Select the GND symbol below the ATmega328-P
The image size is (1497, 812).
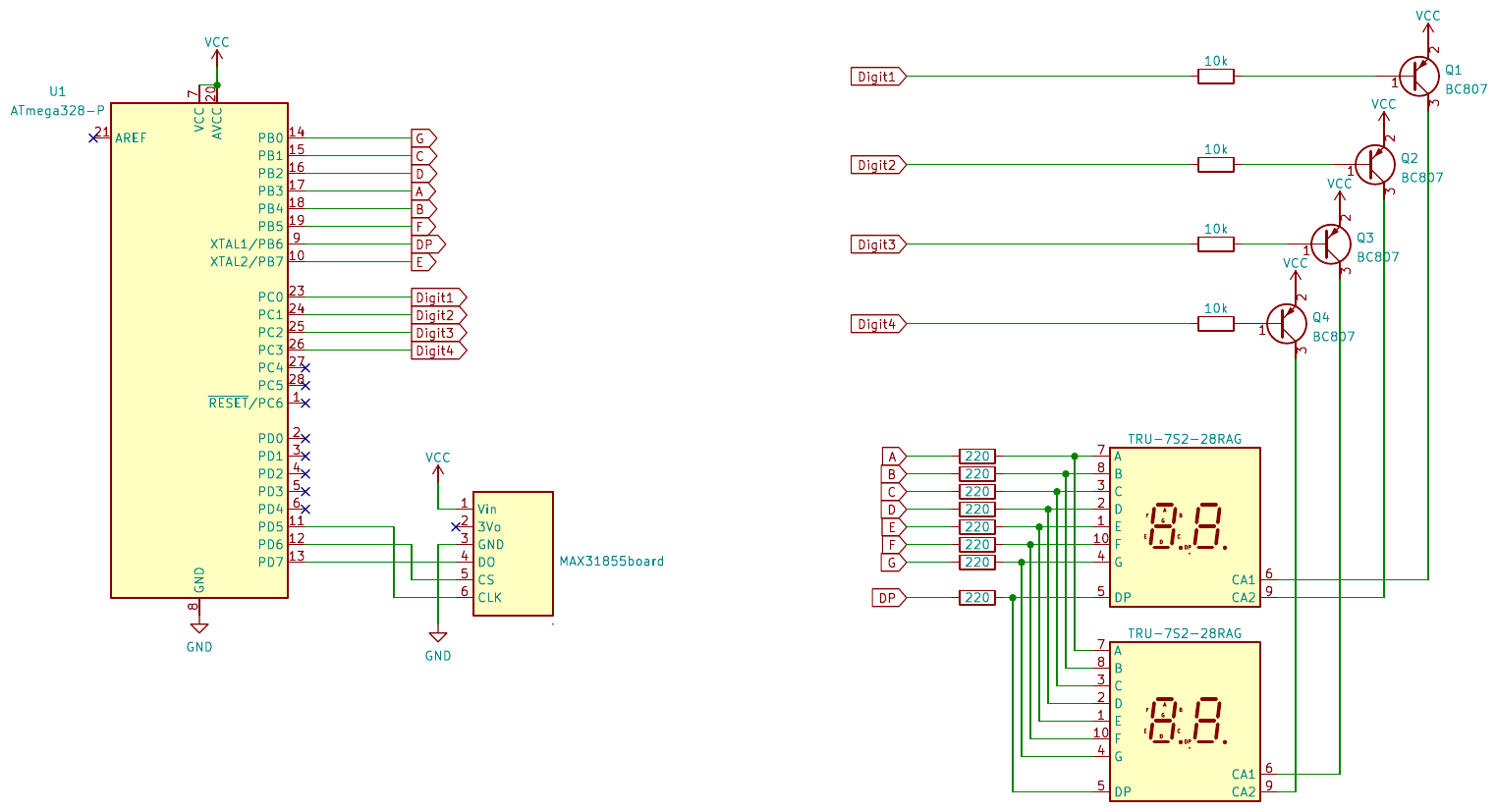tap(199, 628)
